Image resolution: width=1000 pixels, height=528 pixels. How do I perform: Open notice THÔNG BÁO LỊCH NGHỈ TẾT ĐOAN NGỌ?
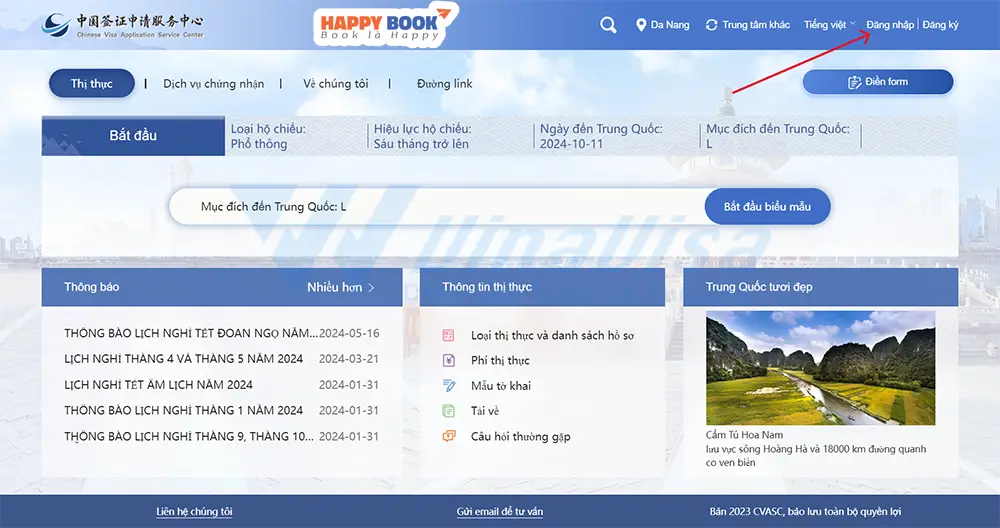pyautogui.click(x=191, y=334)
